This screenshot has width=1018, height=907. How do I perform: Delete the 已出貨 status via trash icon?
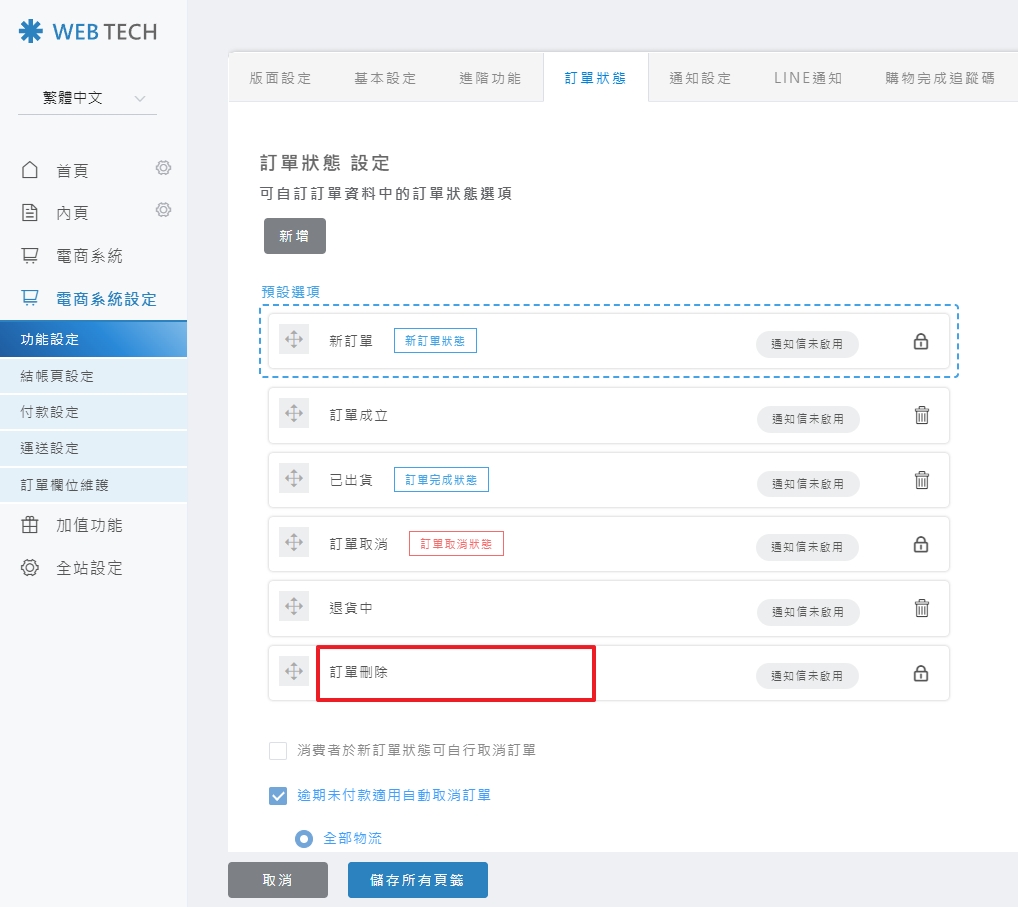(922, 480)
